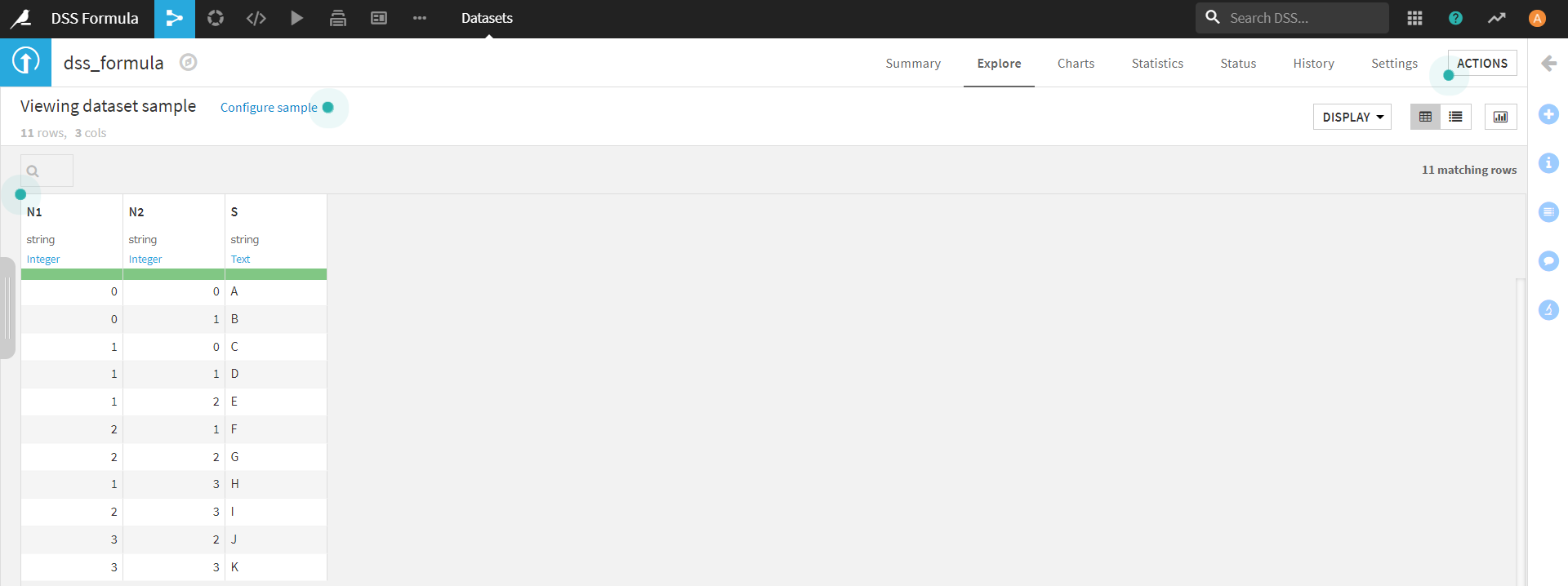Open N2 column header menu
The image size is (1568, 586).
pyautogui.click(x=136, y=212)
